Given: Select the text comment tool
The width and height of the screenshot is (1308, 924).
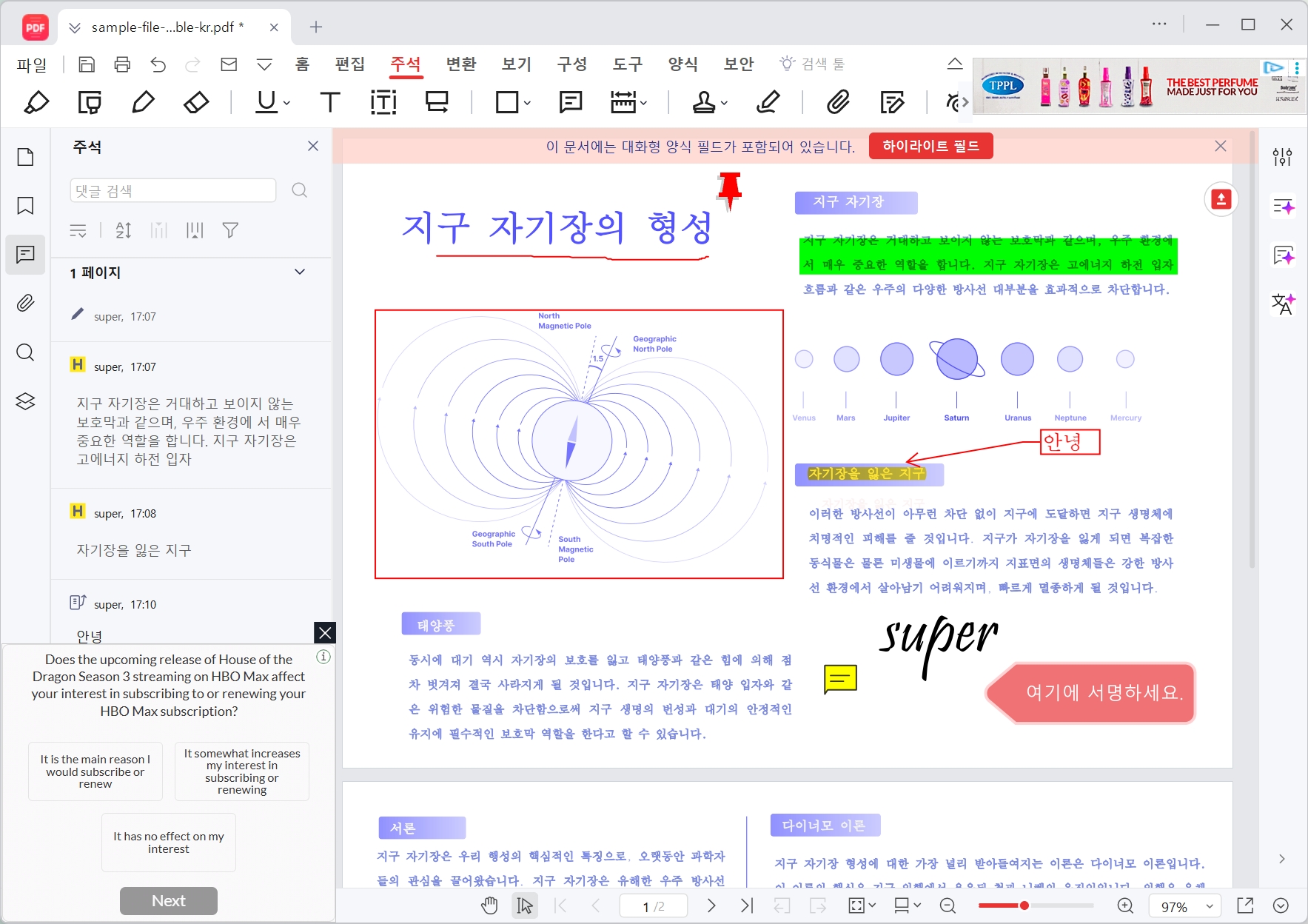Looking at the screenshot, I should coord(329,102).
